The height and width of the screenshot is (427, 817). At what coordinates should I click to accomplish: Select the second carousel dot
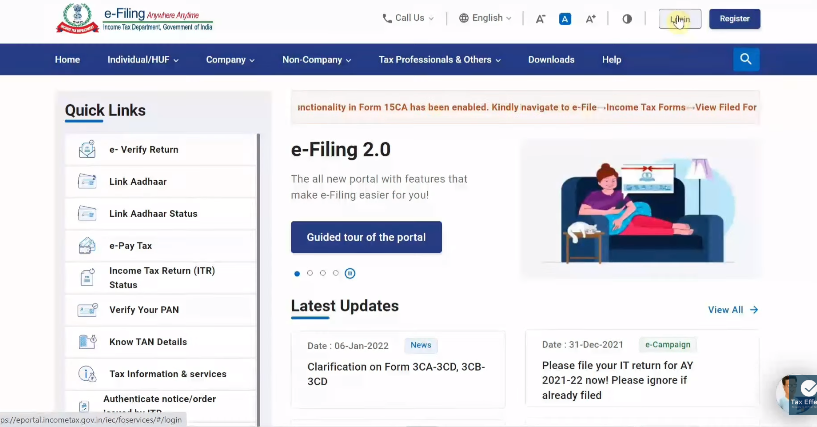click(x=310, y=273)
